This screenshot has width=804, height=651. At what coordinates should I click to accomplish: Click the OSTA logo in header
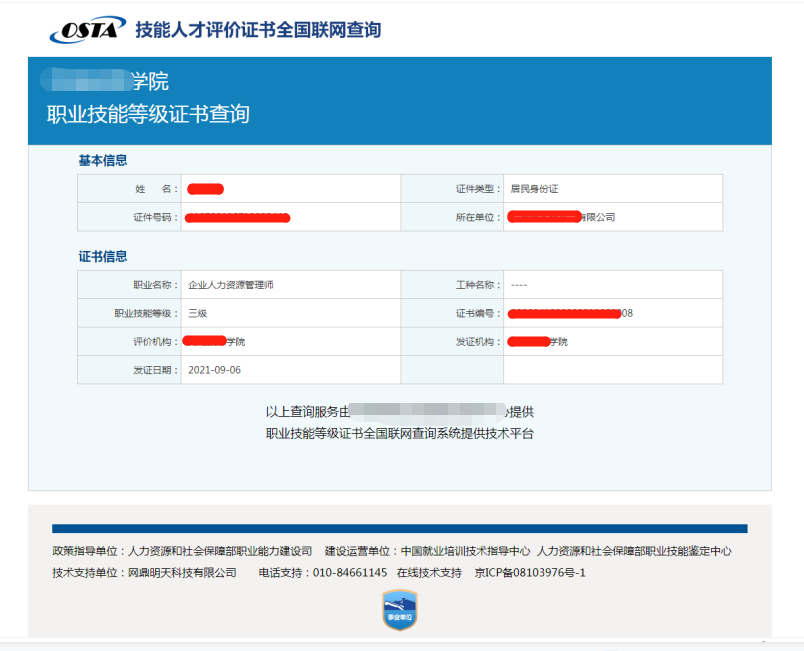tap(88, 30)
